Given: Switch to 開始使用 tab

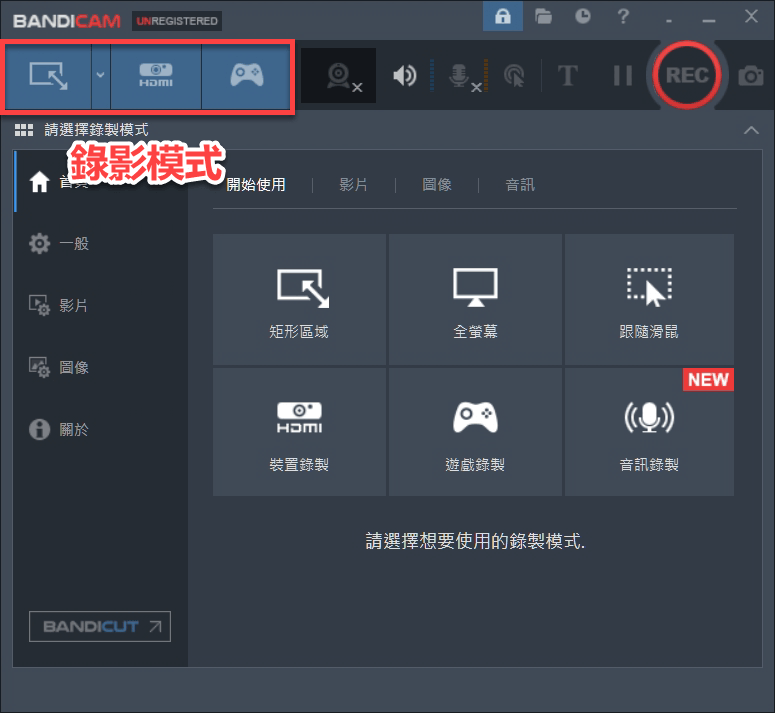Looking at the screenshot, I should [256, 185].
